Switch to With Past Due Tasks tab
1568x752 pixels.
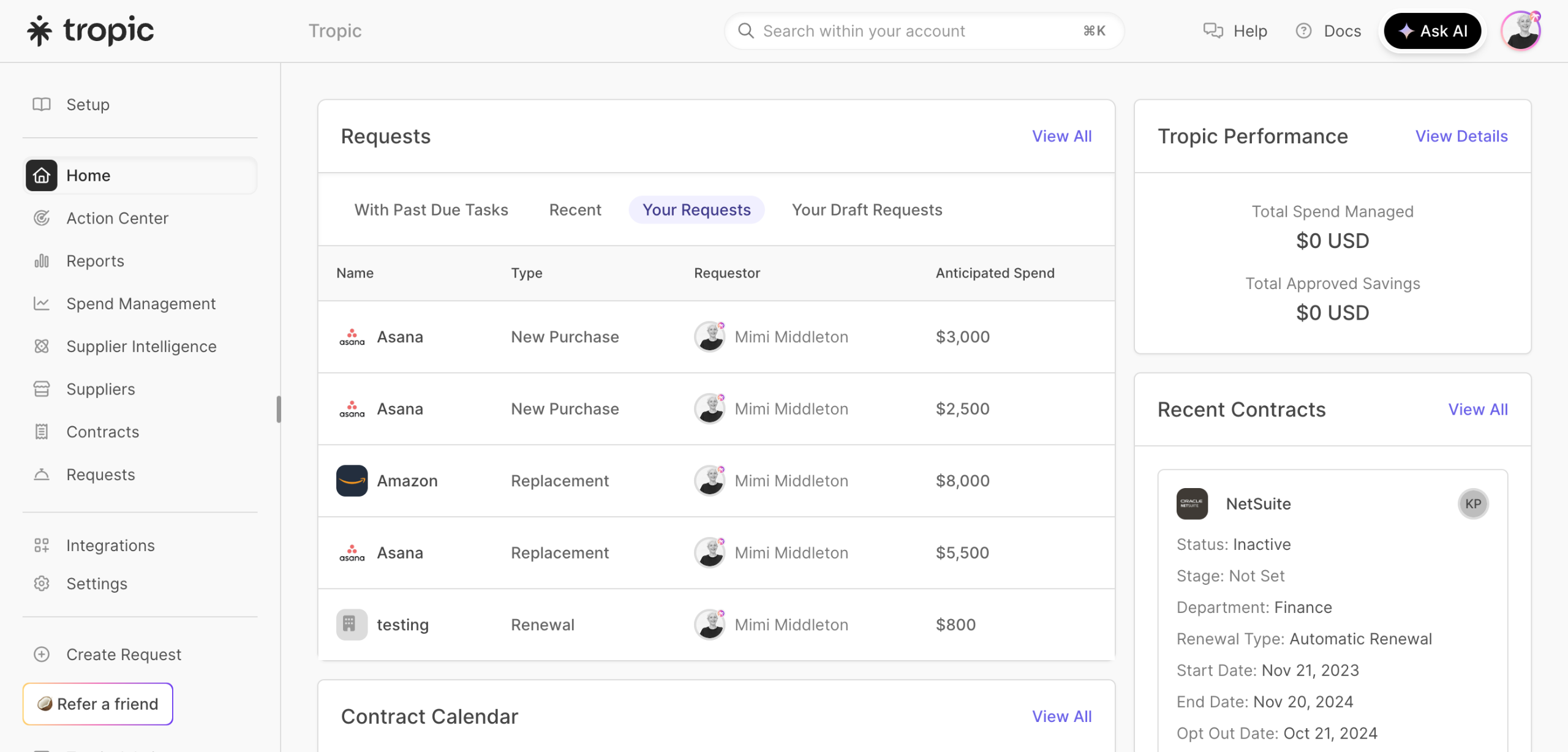pos(431,210)
